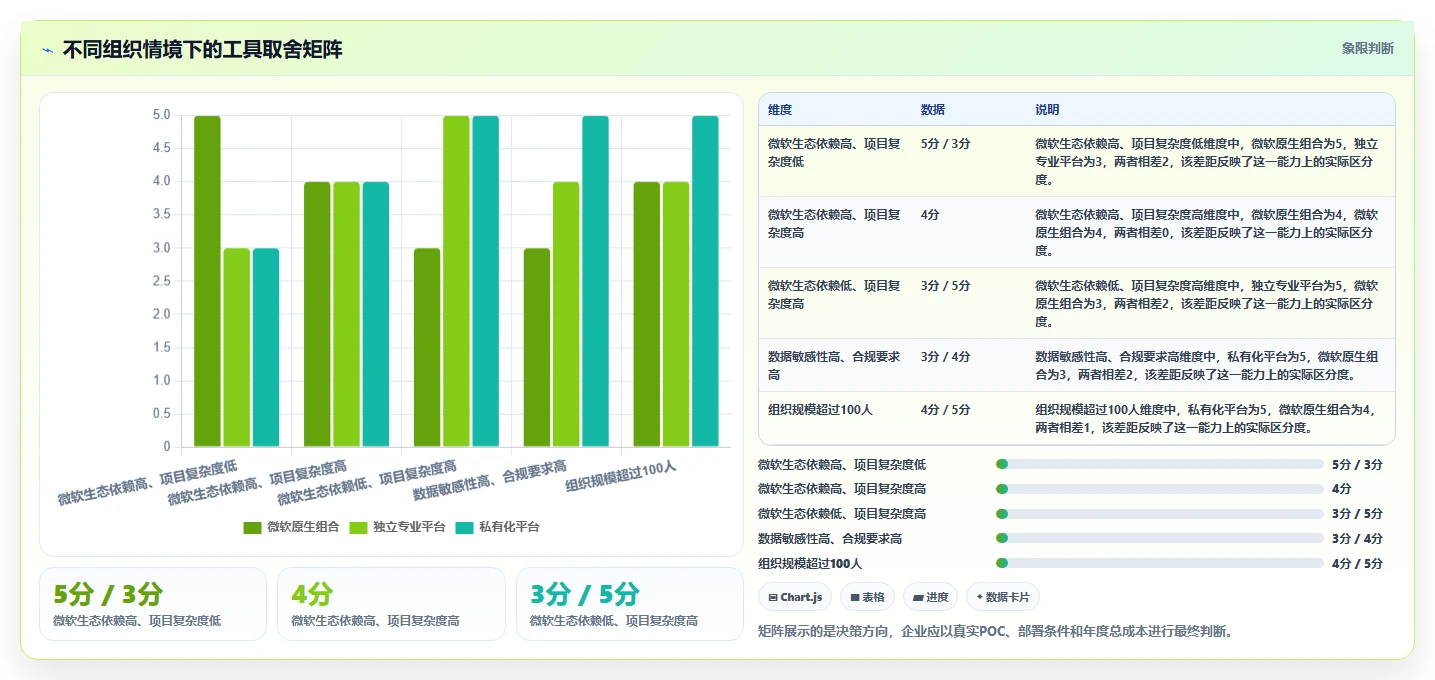Click the 数据 column header
The width and height of the screenshot is (1435, 680).
[x=933, y=110]
